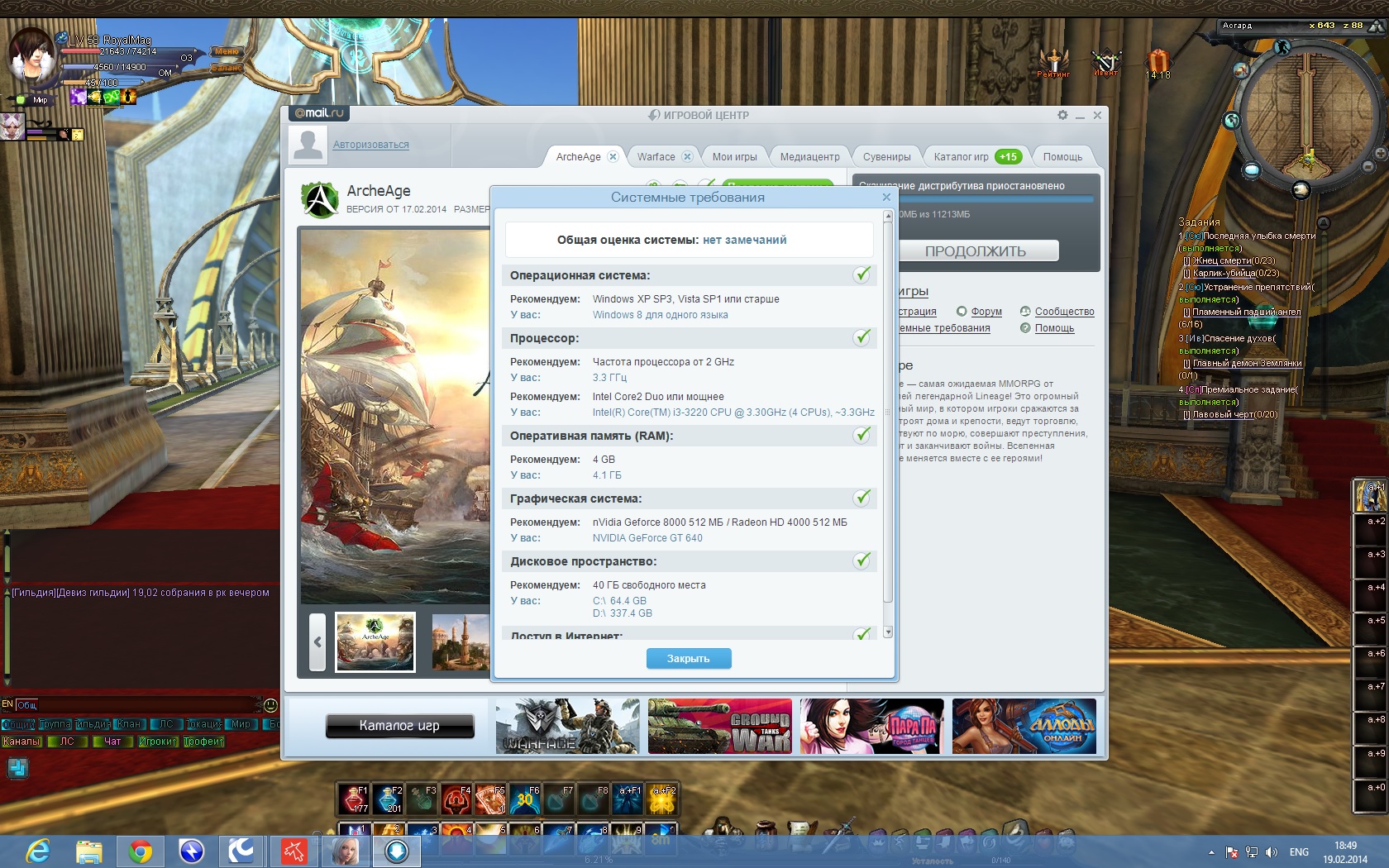Click the player character portrait
This screenshot has height=868, width=1389.
click(x=31, y=56)
